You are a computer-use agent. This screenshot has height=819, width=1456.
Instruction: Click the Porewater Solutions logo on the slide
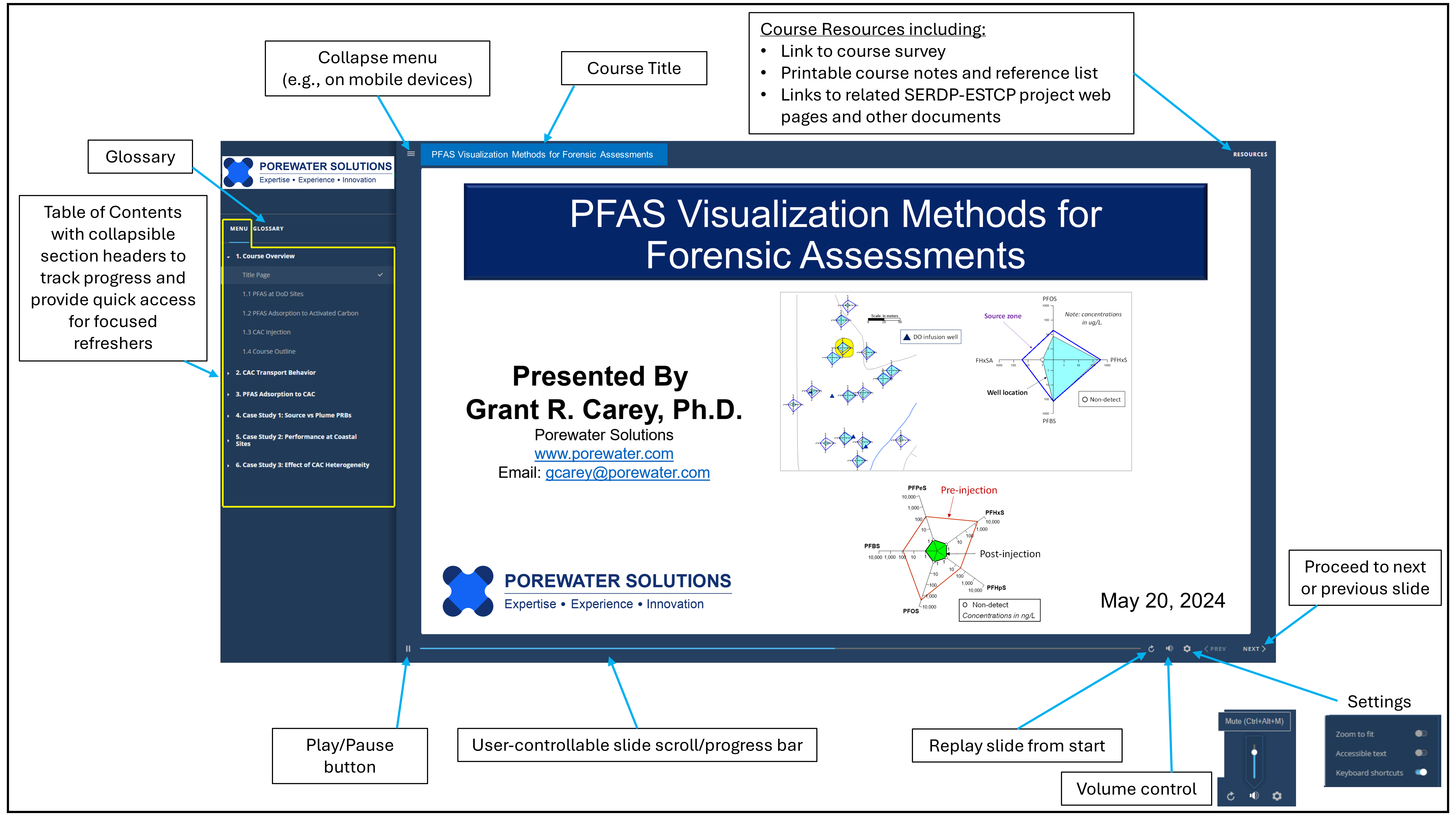pyautogui.click(x=587, y=591)
